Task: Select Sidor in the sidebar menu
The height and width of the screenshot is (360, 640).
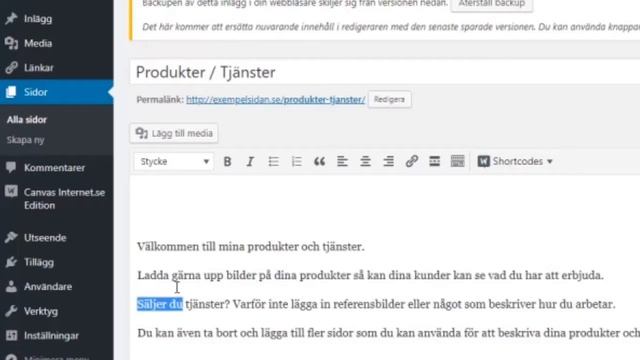Action: pos(57,92)
